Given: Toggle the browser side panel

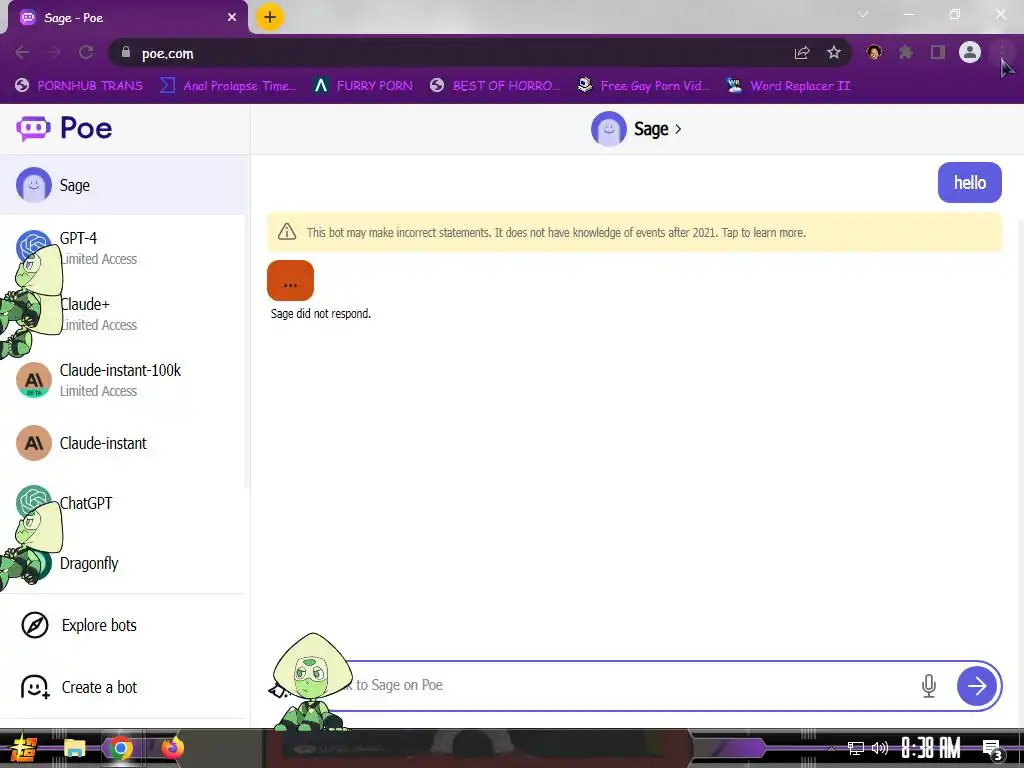Looking at the screenshot, I should pos(938,52).
